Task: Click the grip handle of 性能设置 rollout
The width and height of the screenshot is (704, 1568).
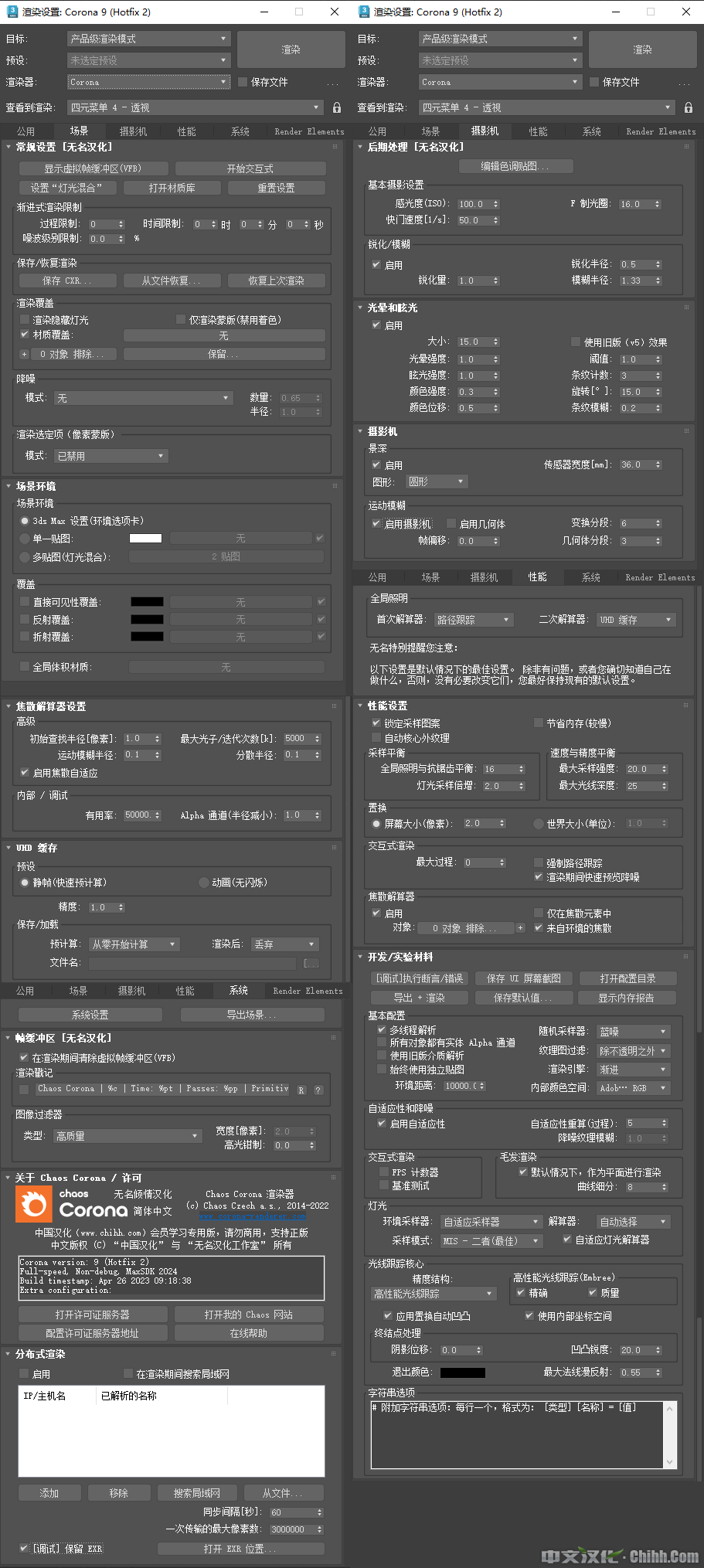Action: pos(686,706)
